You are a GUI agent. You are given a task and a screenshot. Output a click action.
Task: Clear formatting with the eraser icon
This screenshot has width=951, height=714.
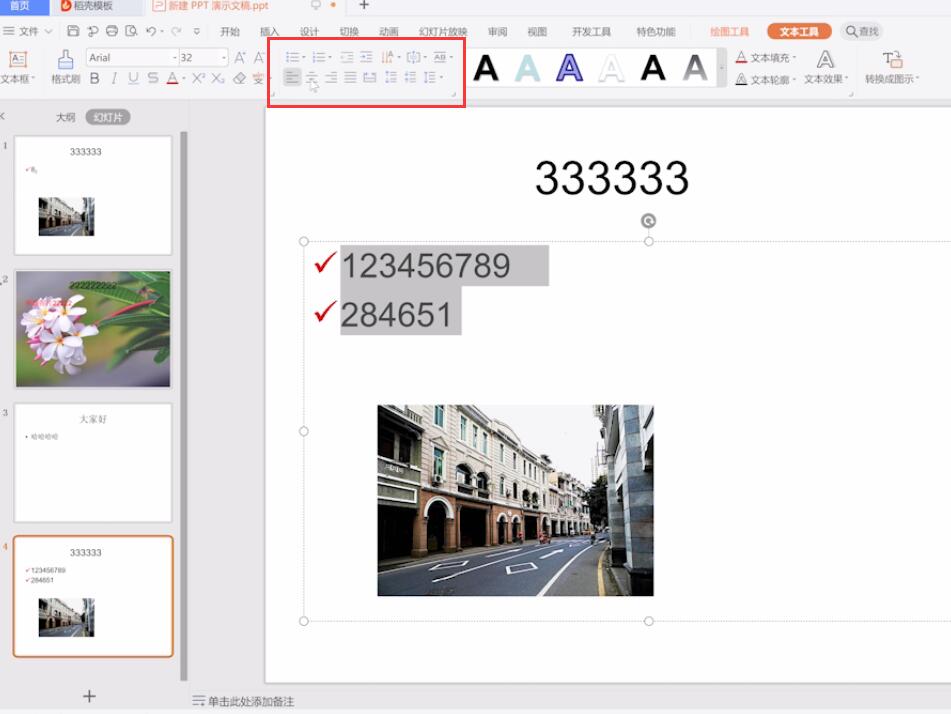tap(240, 78)
